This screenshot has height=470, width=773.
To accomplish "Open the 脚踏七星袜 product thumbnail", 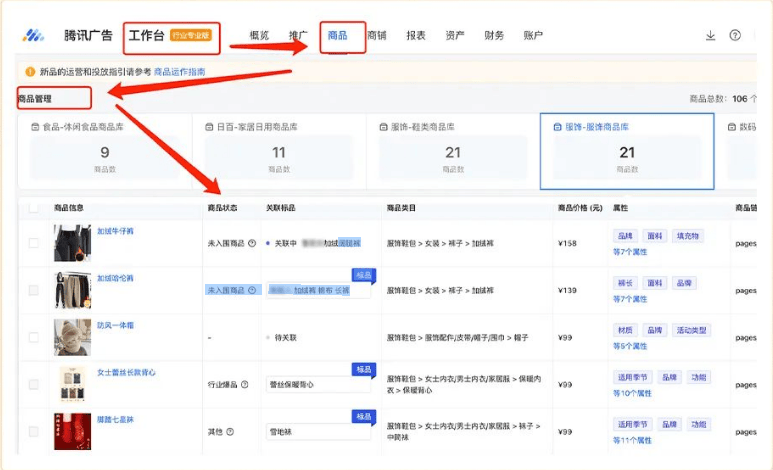I will click(x=72, y=432).
